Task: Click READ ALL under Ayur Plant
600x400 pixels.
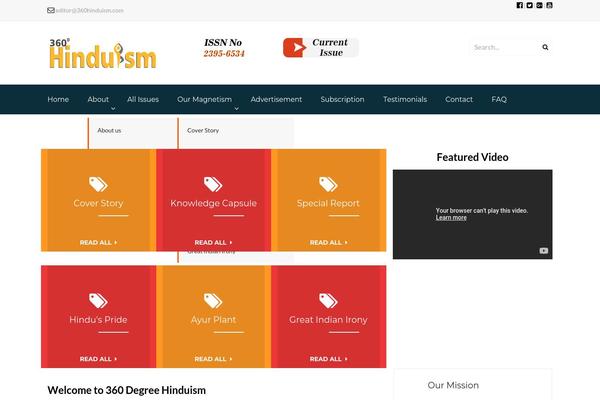Action: click(x=213, y=359)
